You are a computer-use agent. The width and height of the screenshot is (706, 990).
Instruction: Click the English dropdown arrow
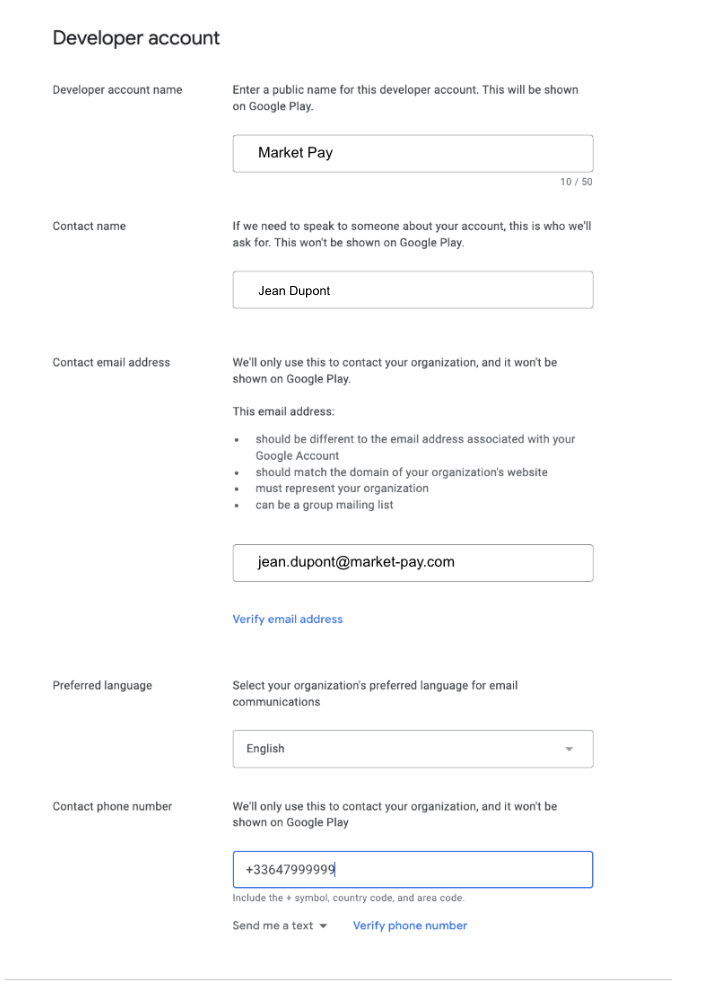point(569,749)
